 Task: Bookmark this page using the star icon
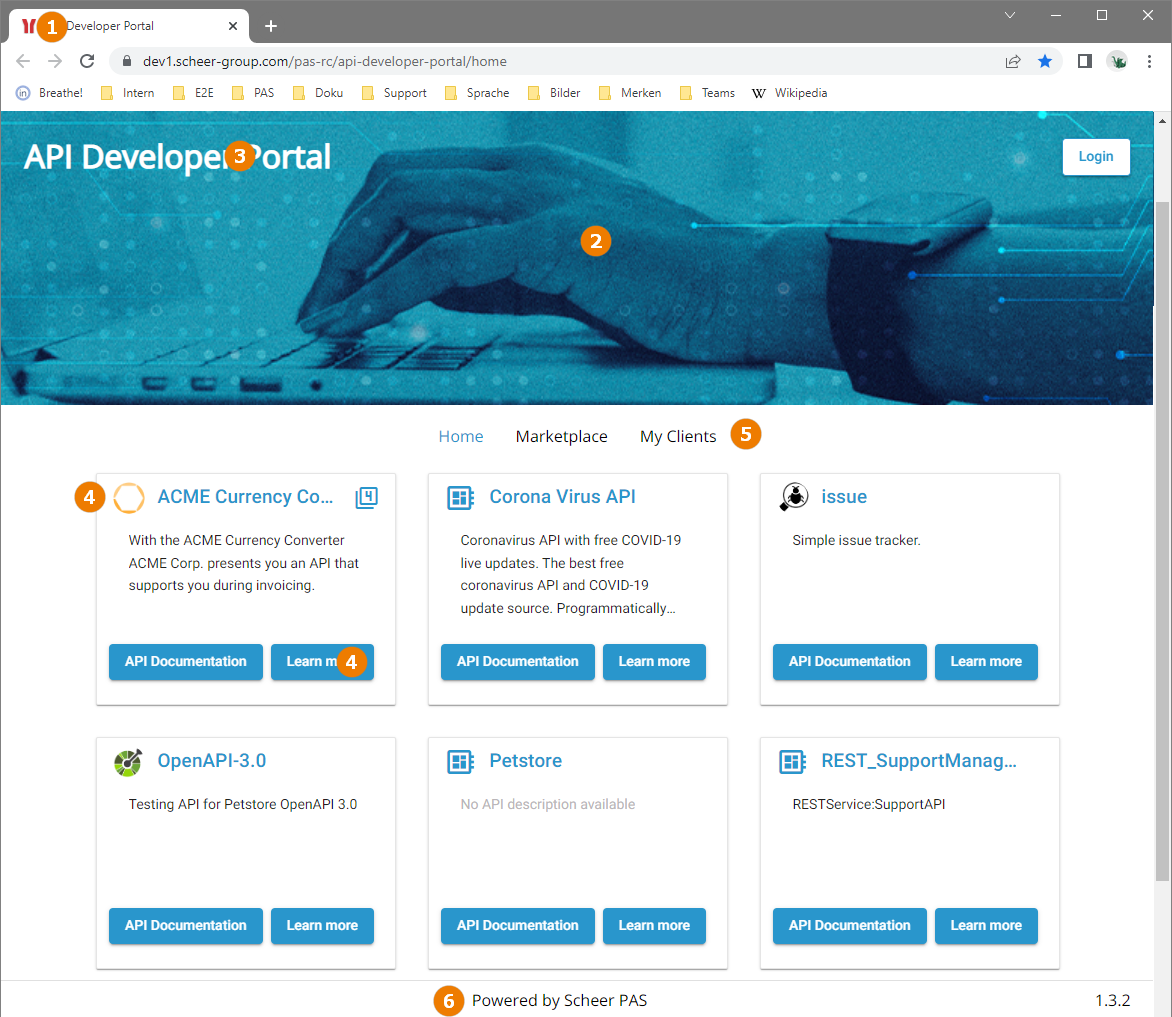pos(1045,61)
